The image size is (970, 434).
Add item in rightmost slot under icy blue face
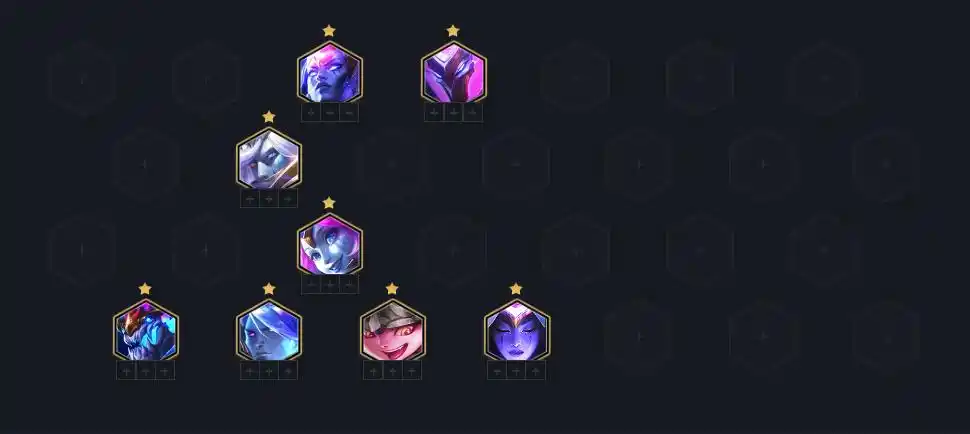click(x=288, y=371)
